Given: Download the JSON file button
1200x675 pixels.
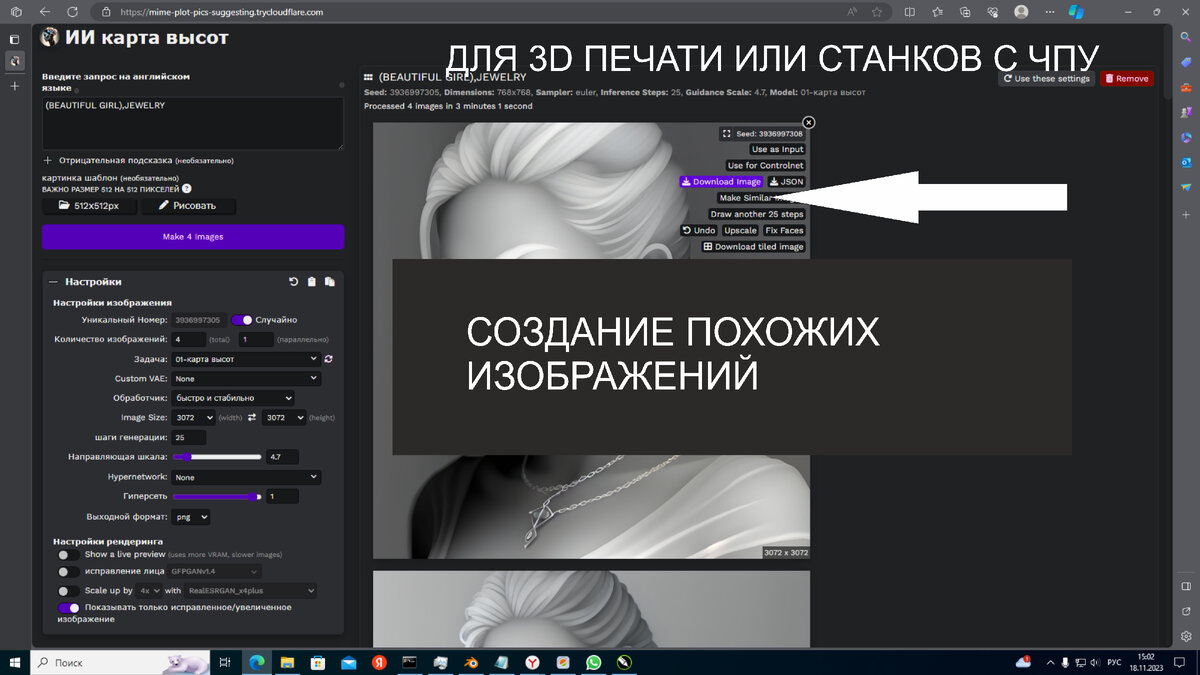Looking at the screenshot, I should [x=786, y=182].
